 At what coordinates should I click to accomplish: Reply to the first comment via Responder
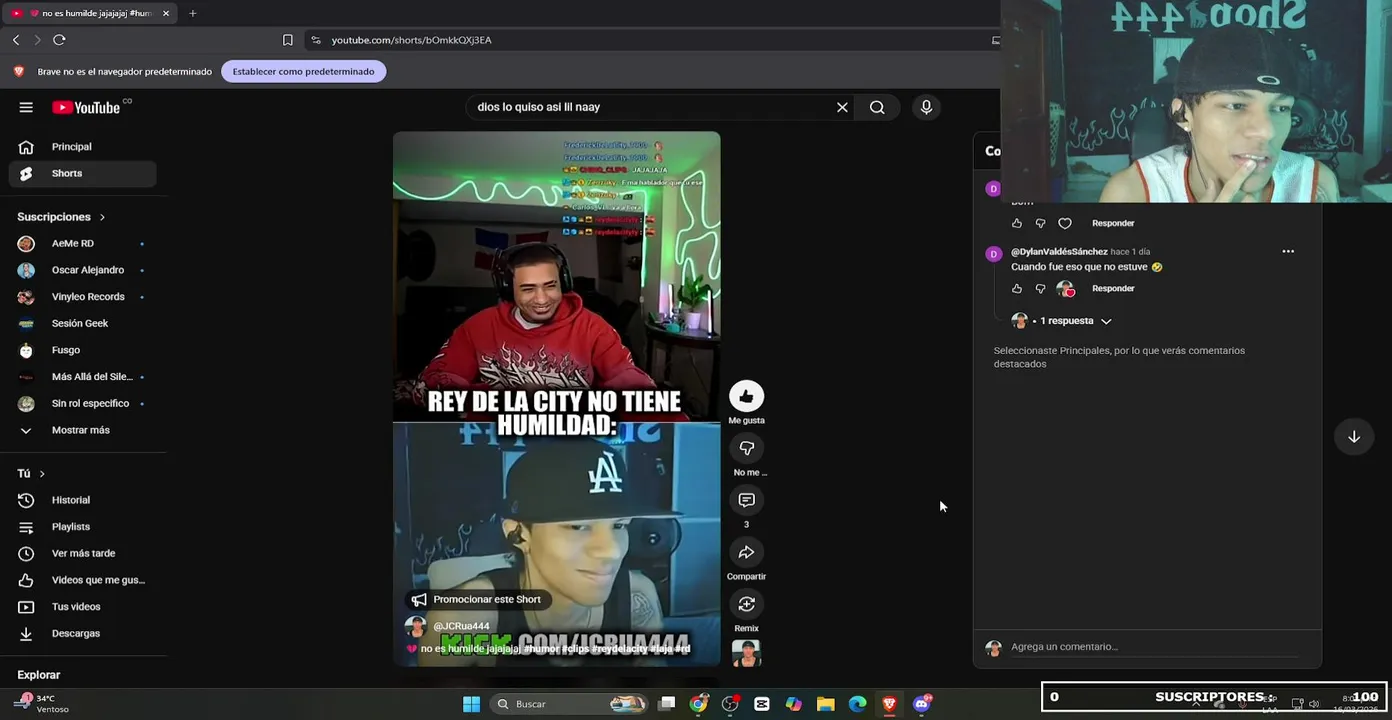click(x=1113, y=223)
